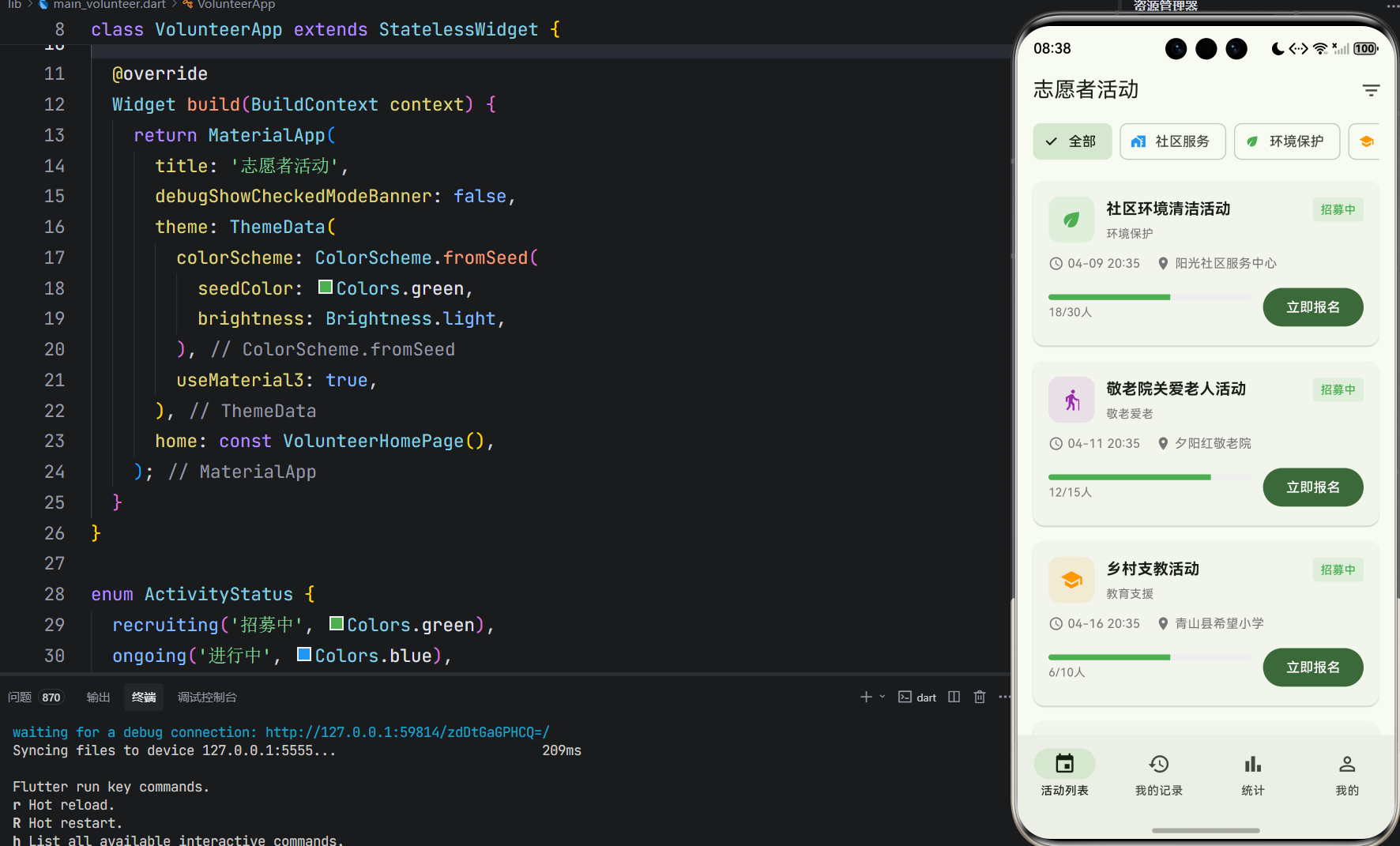This screenshot has height=846, width=1400.
Task: Kill the terminal with the trash icon
Action: coord(980,697)
